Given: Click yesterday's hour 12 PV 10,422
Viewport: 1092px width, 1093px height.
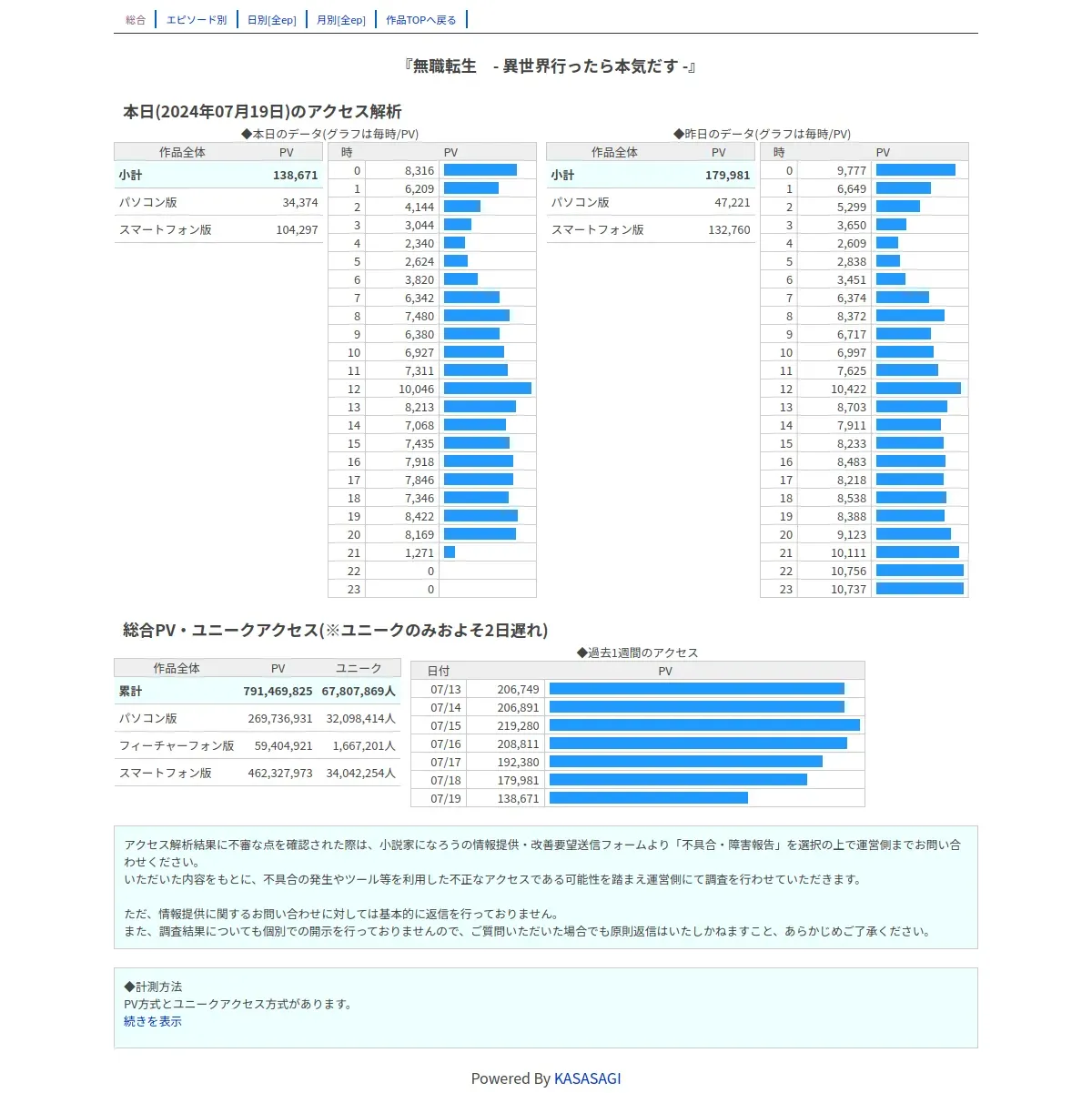Looking at the screenshot, I should (x=849, y=389).
